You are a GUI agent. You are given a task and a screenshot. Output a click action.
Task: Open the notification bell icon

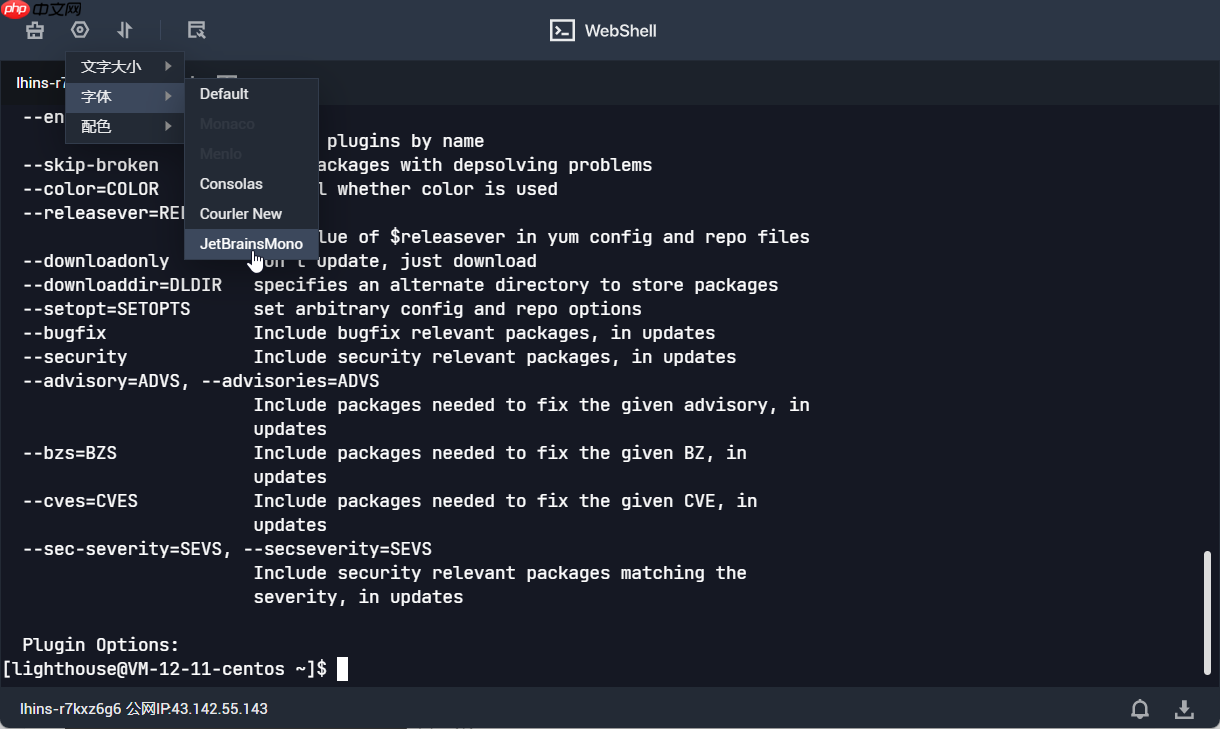(x=1140, y=709)
